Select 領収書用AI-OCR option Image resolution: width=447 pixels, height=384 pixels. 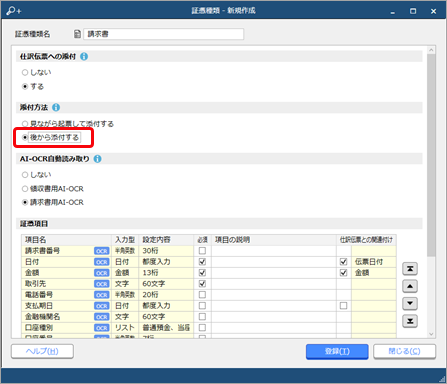(53, 189)
